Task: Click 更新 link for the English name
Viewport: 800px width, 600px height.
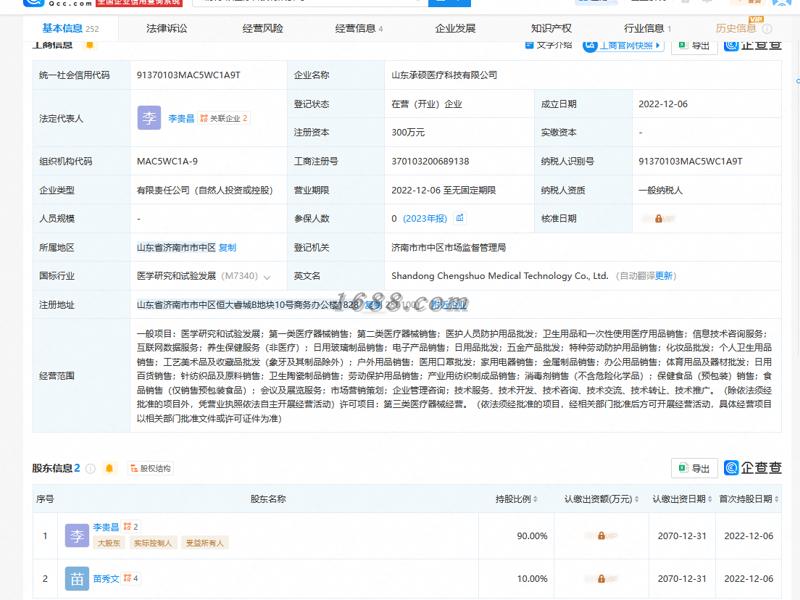Action: (x=664, y=276)
